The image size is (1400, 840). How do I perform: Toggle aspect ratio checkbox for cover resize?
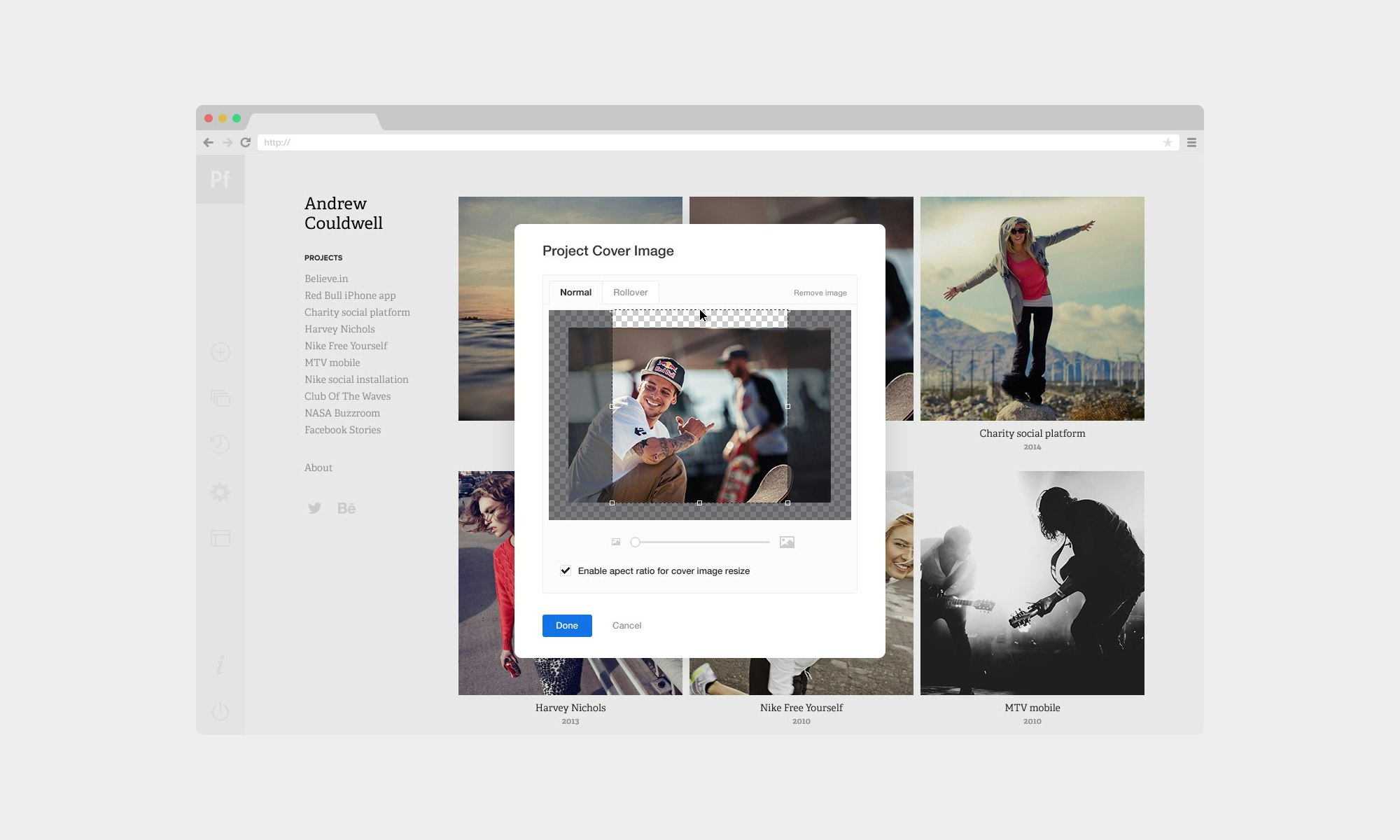click(x=566, y=570)
